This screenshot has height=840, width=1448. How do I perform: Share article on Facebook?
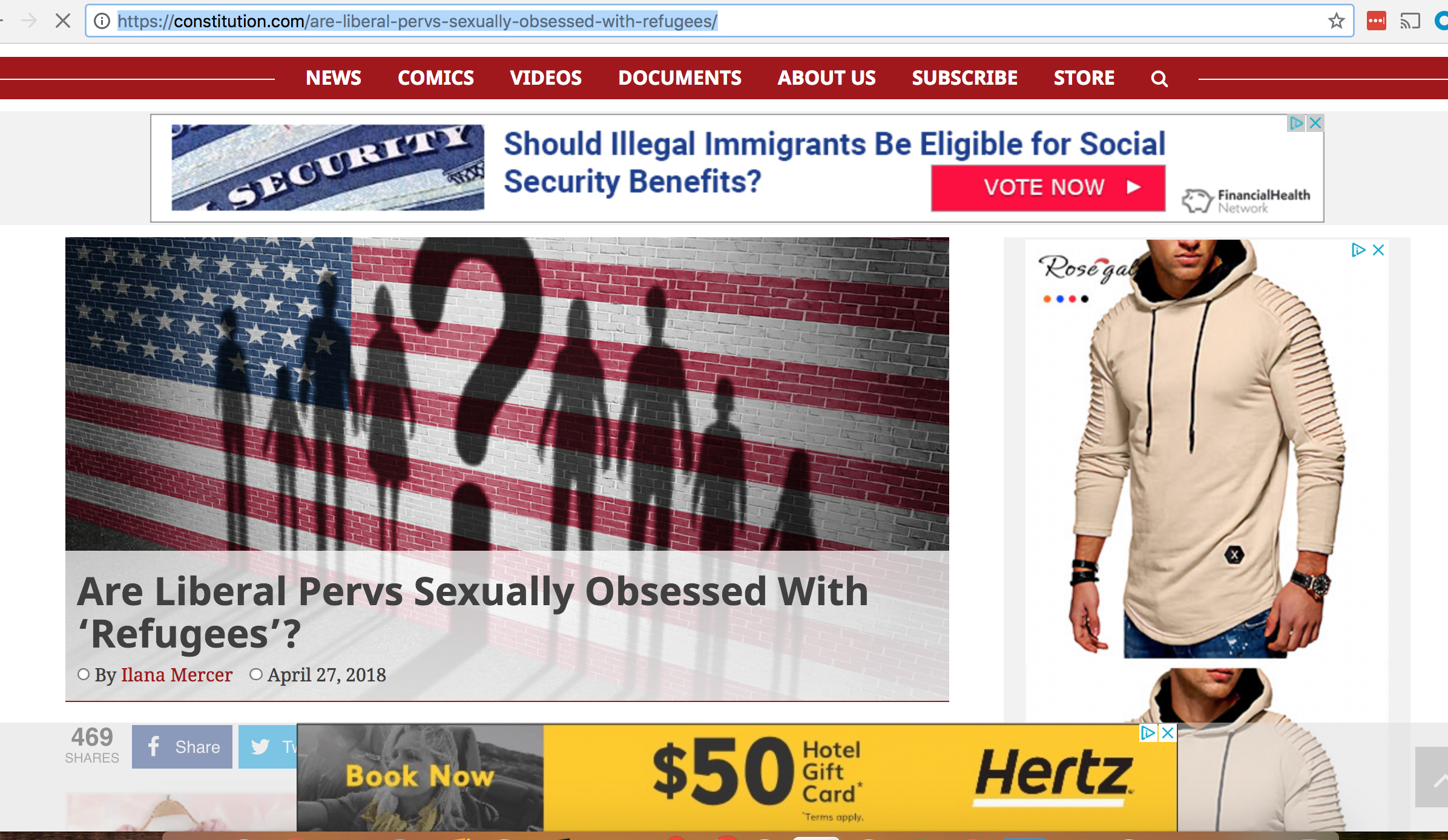click(182, 747)
